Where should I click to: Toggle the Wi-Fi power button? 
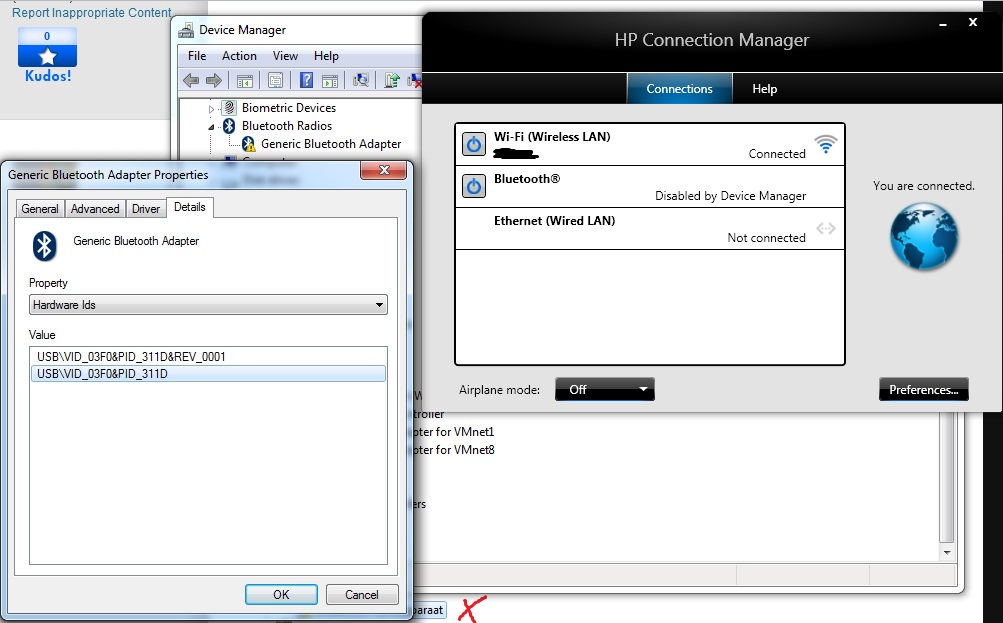click(474, 145)
